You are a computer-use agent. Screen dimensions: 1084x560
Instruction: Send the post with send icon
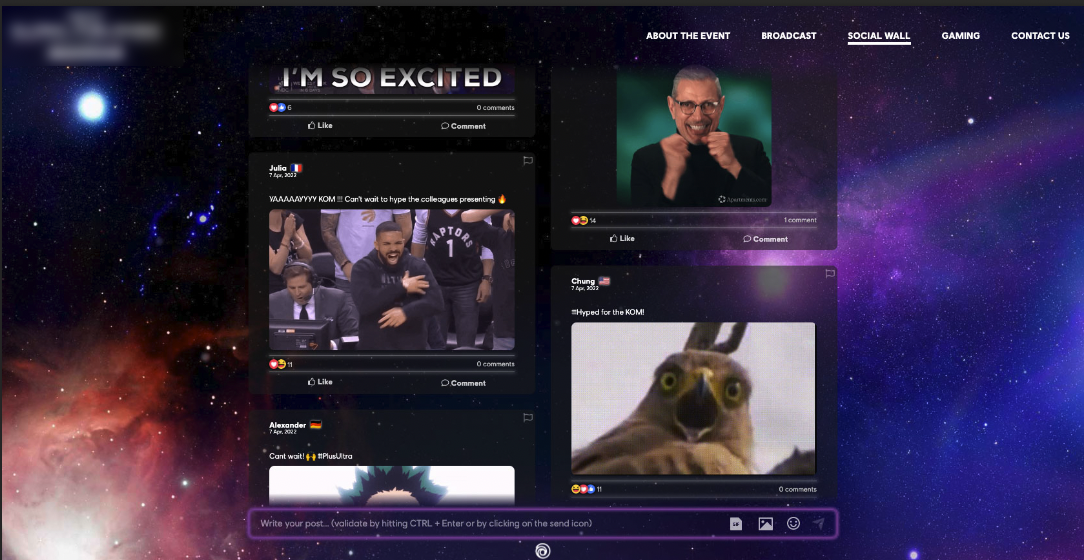click(819, 523)
